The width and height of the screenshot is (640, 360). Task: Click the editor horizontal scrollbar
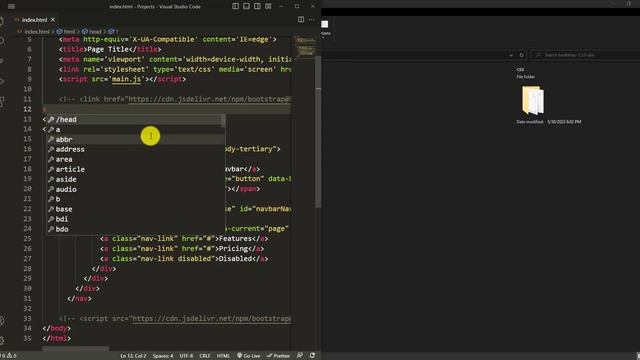[x=76, y=349]
